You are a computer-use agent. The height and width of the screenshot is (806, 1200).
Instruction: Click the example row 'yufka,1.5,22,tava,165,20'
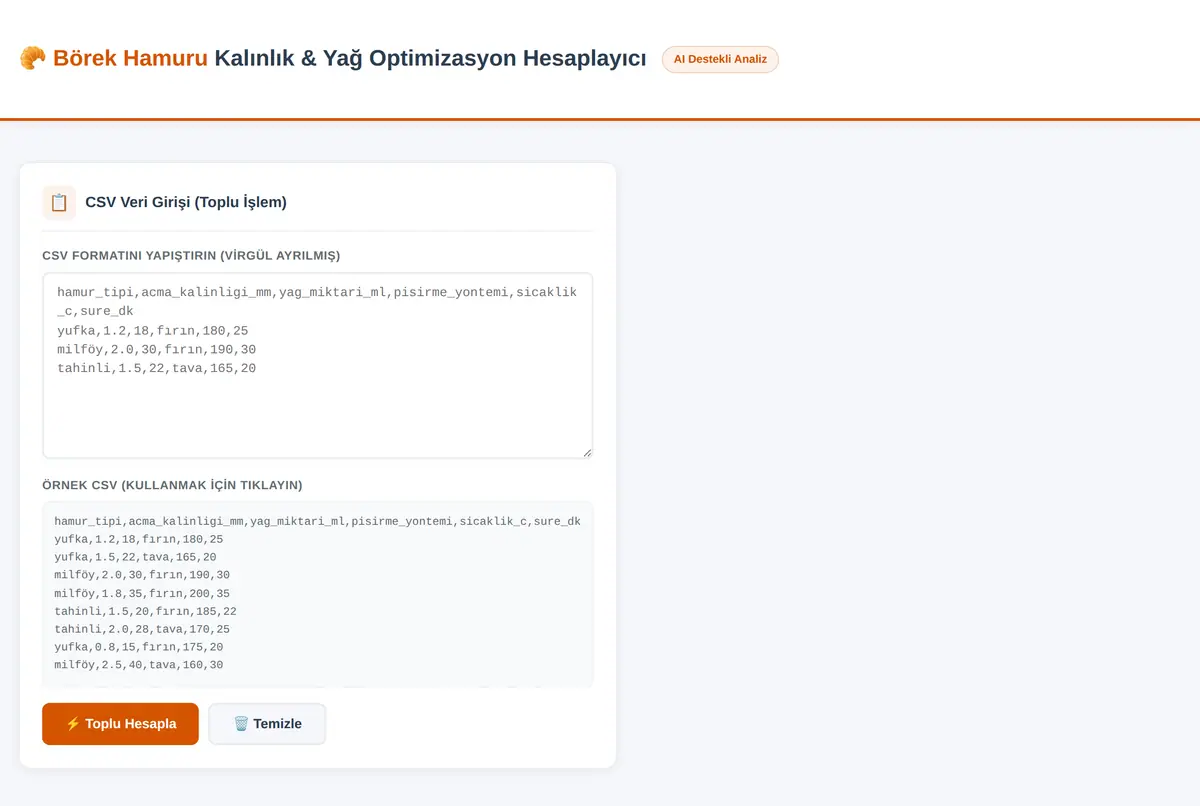135,557
